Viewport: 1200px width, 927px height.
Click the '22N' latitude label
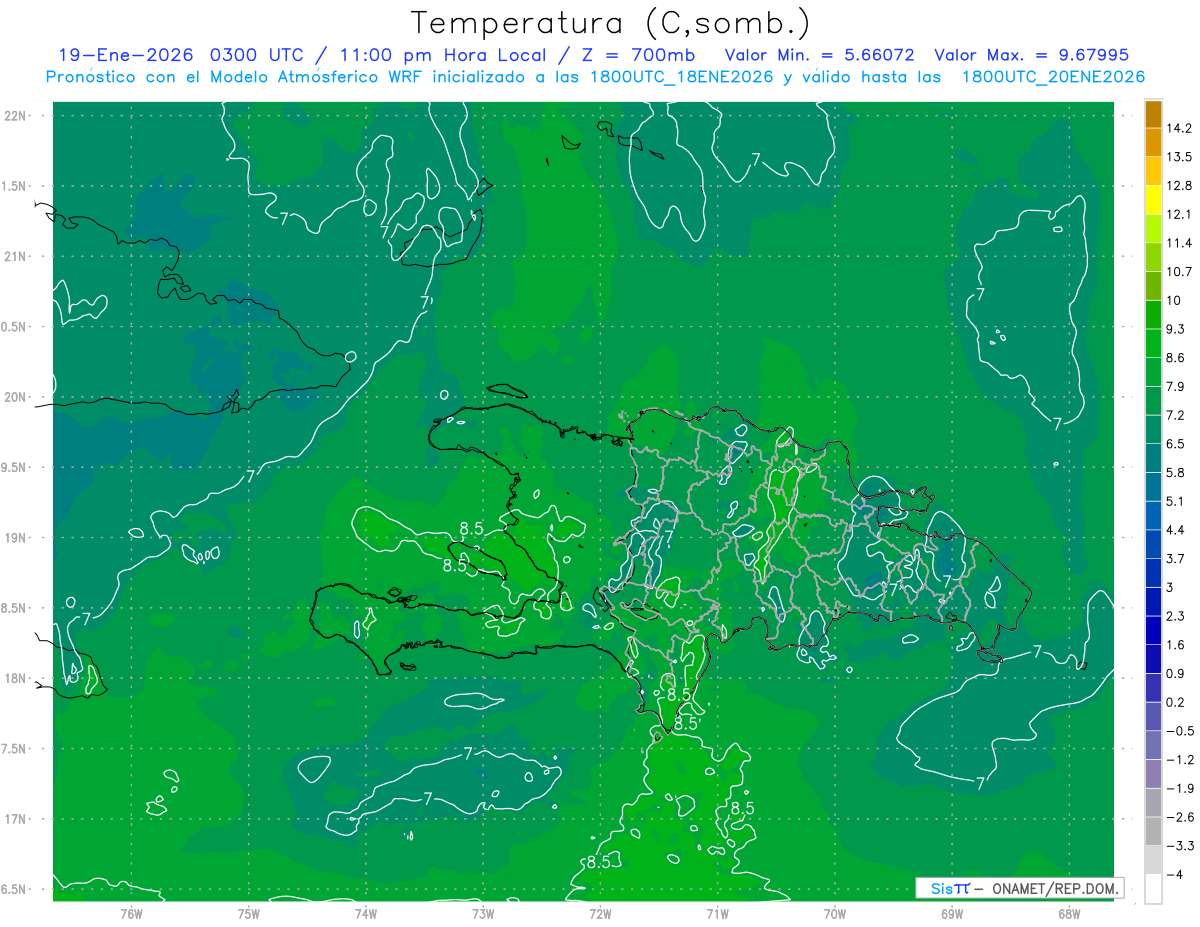(17, 115)
